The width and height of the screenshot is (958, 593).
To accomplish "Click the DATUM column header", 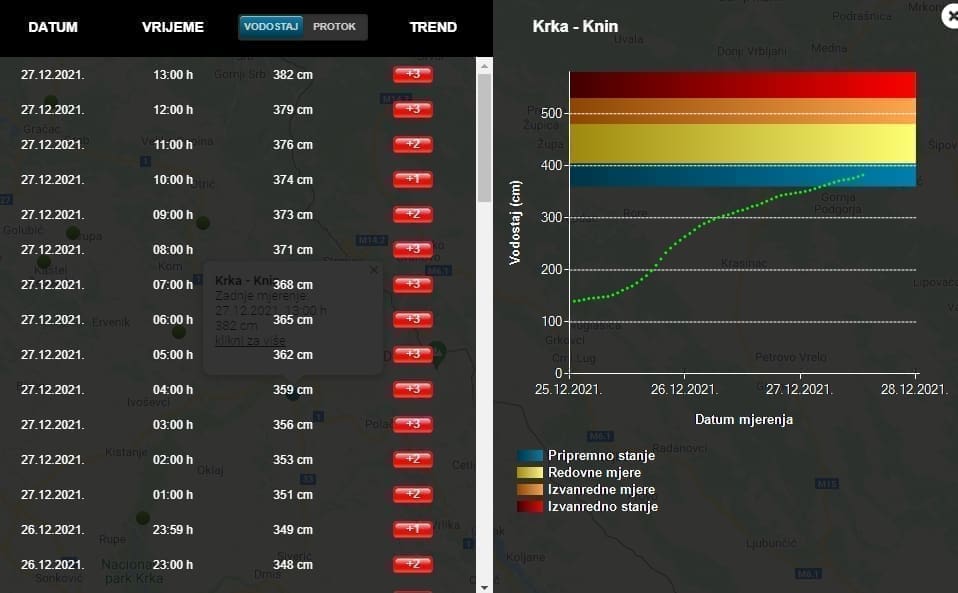I will [x=53, y=27].
